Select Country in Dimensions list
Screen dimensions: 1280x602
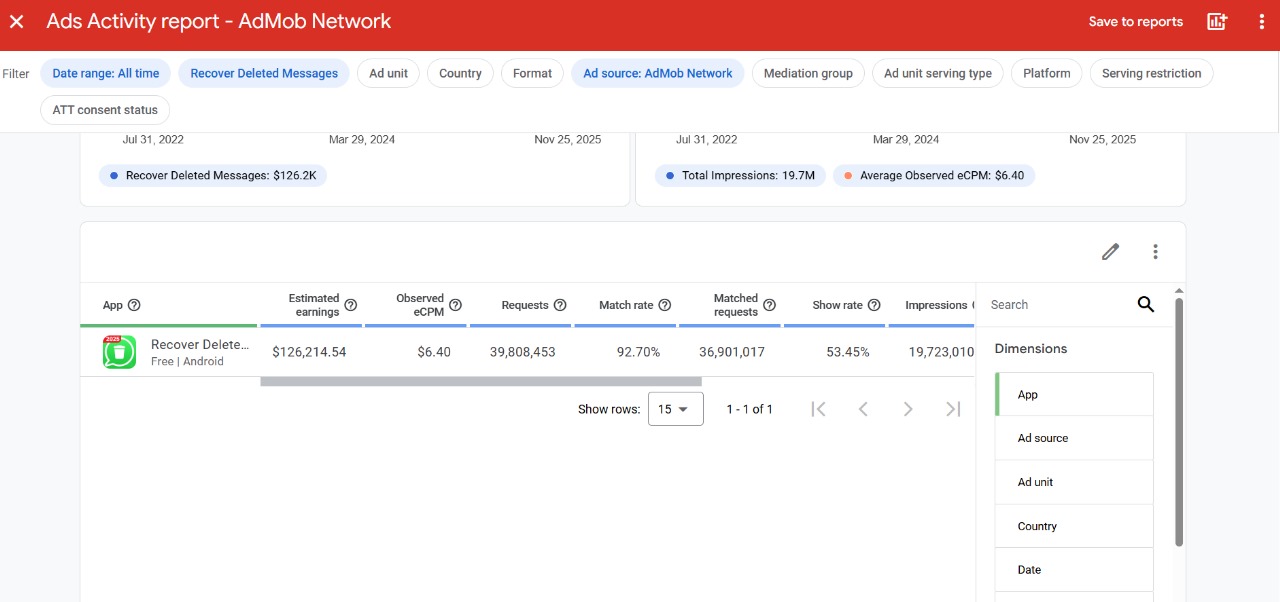pos(1074,526)
